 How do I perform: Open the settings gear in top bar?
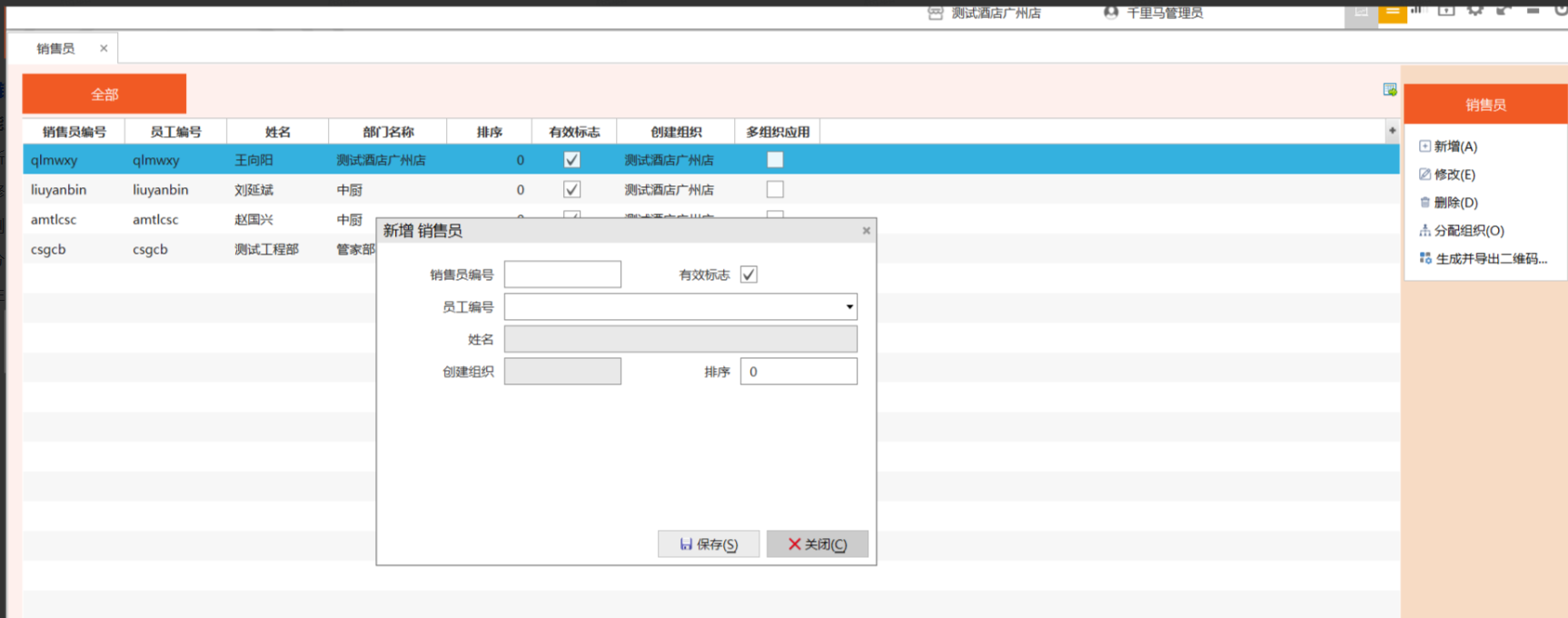coord(1474,10)
